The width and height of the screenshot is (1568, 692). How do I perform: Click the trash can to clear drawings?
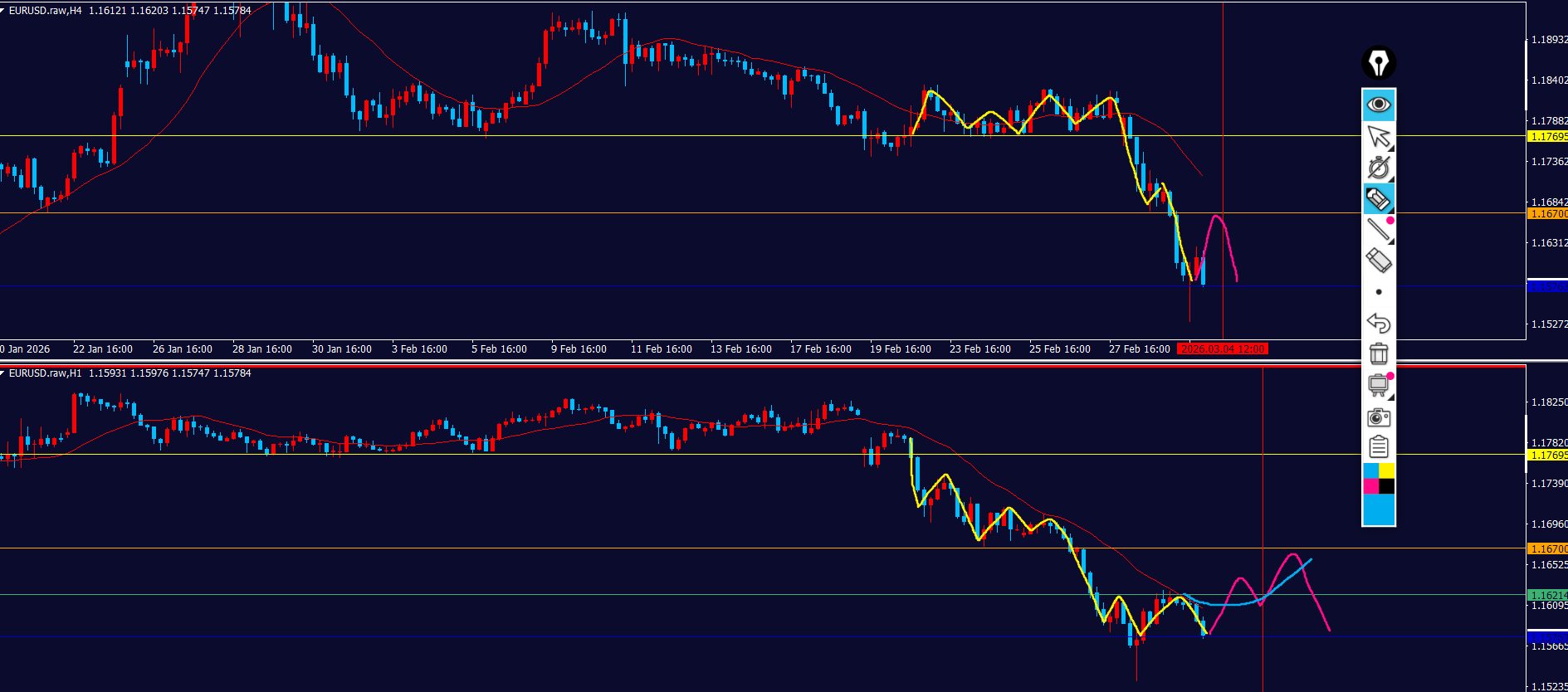coord(1379,353)
